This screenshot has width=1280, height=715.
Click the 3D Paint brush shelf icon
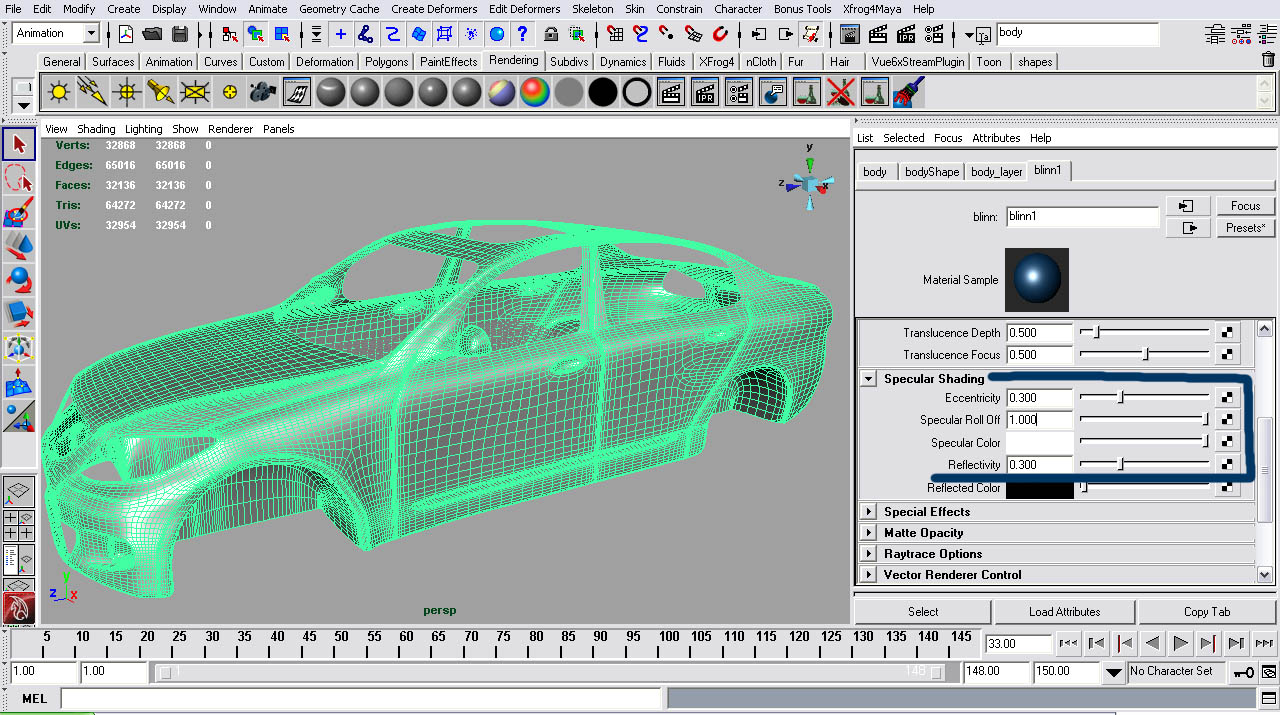(909, 93)
